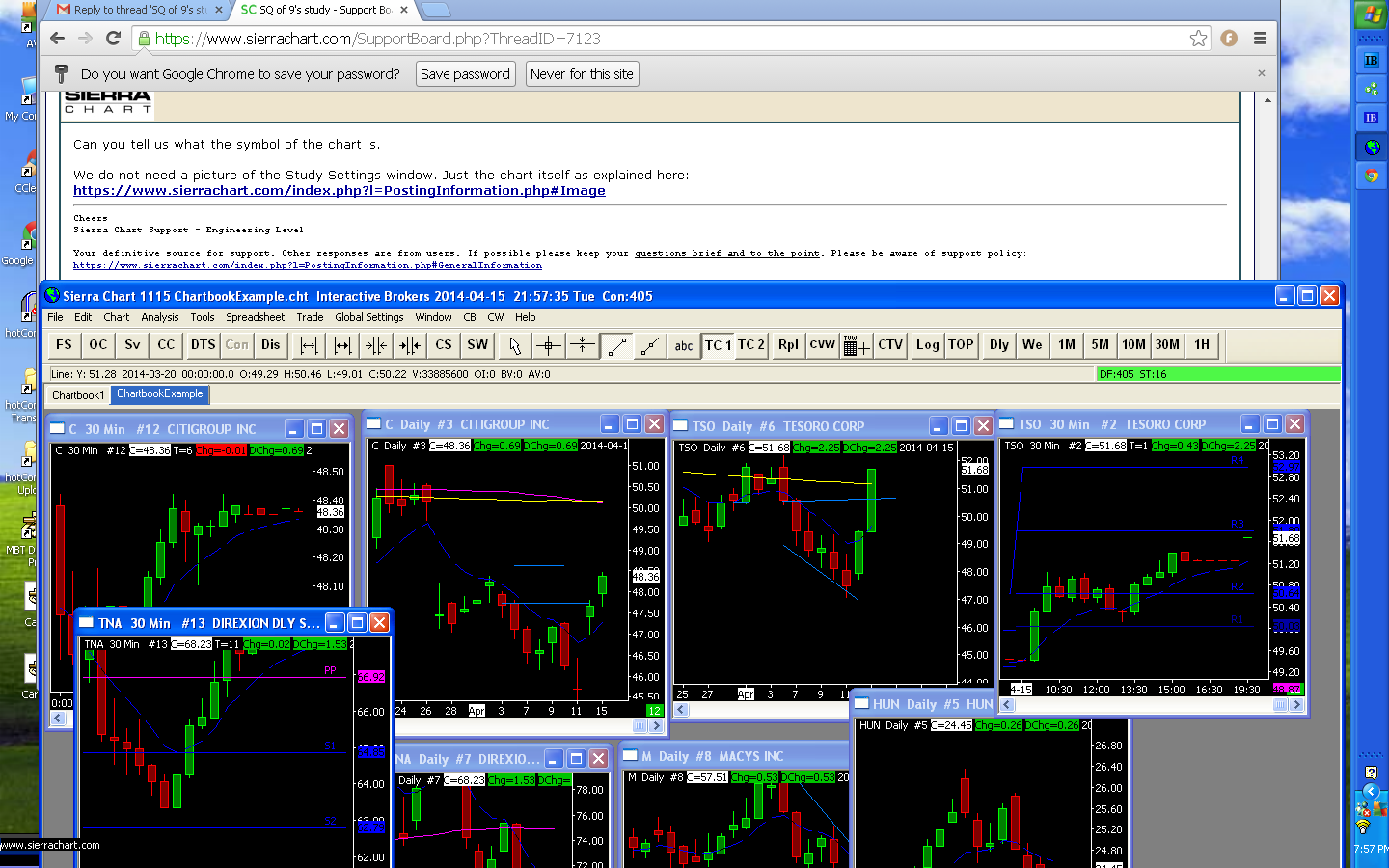Set chart period to 5M
Viewport: 1389px width, 868px height.
click(1101, 345)
